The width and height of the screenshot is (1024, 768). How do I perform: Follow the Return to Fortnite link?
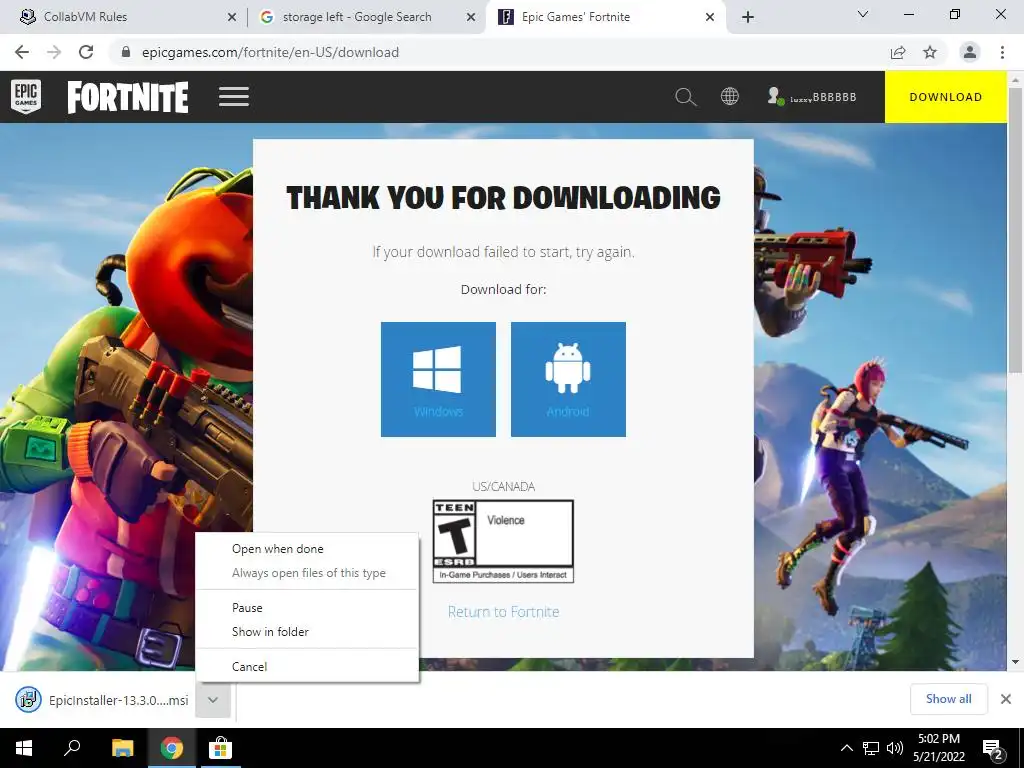coord(504,612)
